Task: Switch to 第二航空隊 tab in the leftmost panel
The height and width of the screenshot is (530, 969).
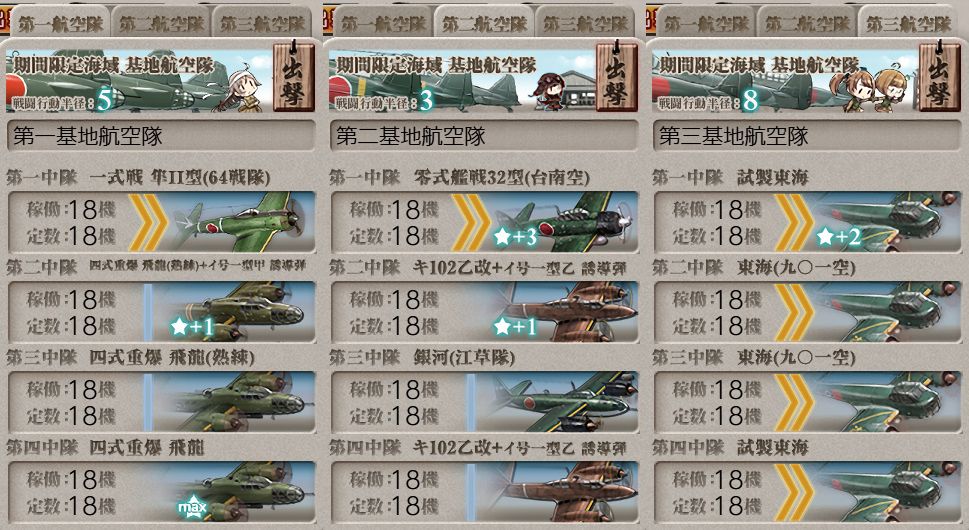Action: point(161,23)
